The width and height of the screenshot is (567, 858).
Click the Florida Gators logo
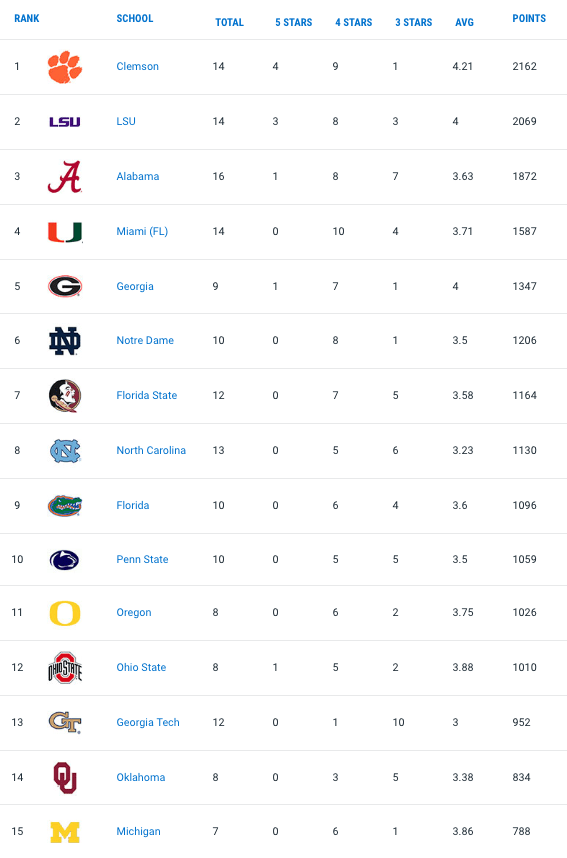[65, 506]
